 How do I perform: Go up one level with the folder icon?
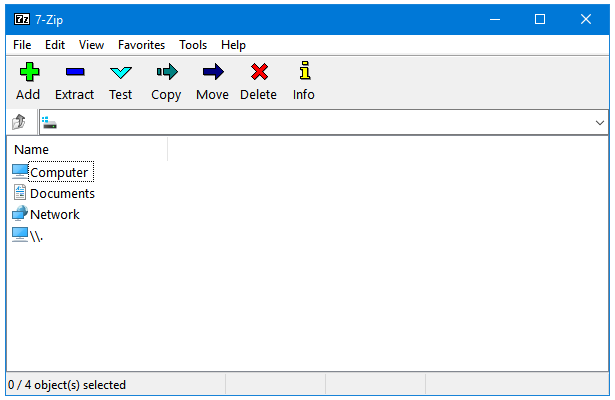pyautogui.click(x=19, y=122)
